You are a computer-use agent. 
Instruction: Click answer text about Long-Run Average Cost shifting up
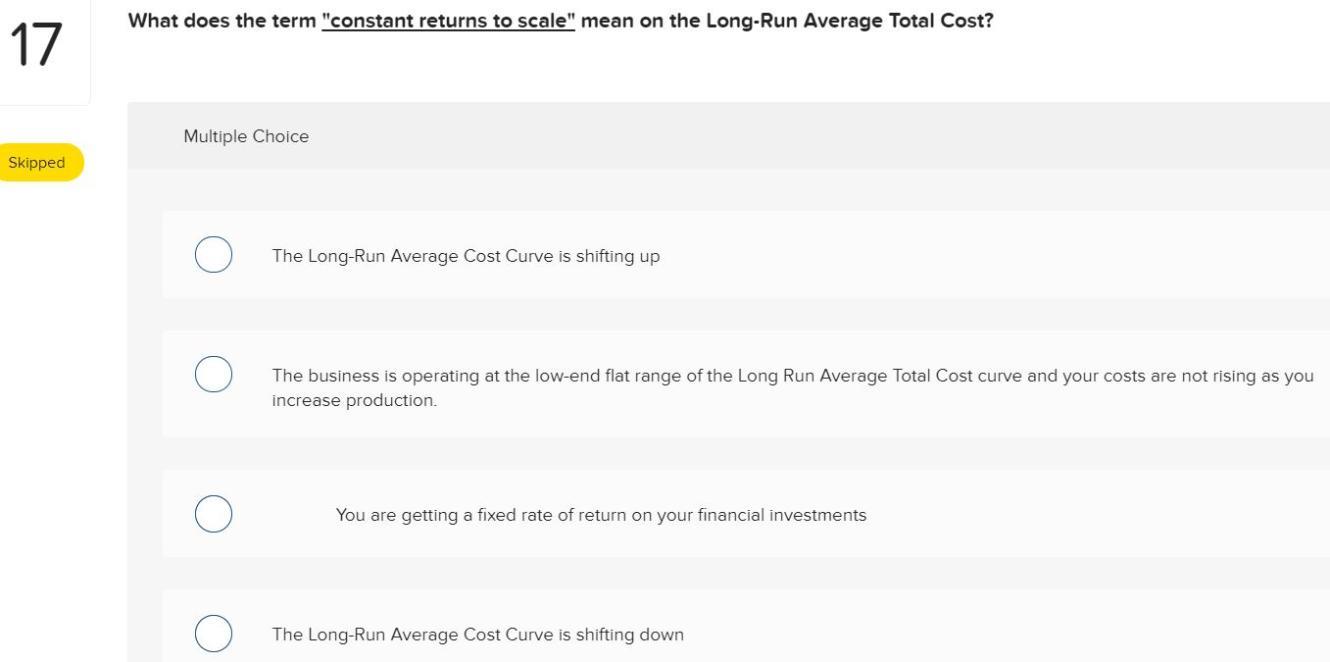coord(465,255)
